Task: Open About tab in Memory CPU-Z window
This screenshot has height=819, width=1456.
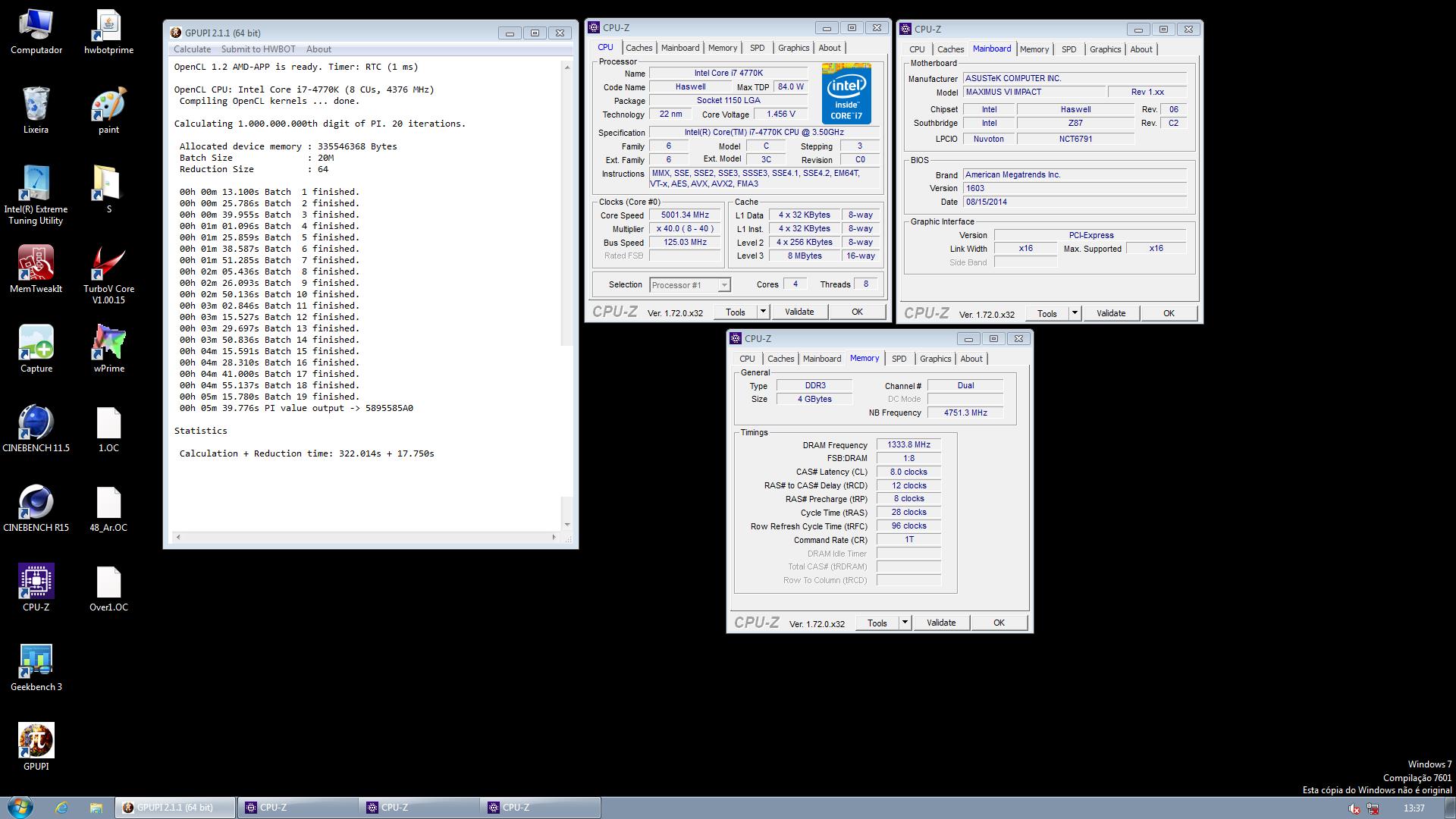Action: pos(971,359)
